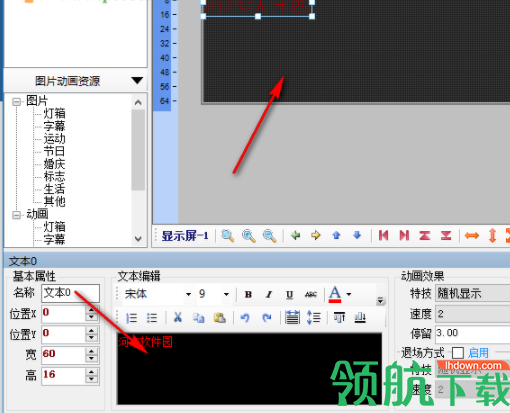The width and height of the screenshot is (510, 413).
Task: Click resource tree scrollbar down arrow
Action: tap(138, 238)
